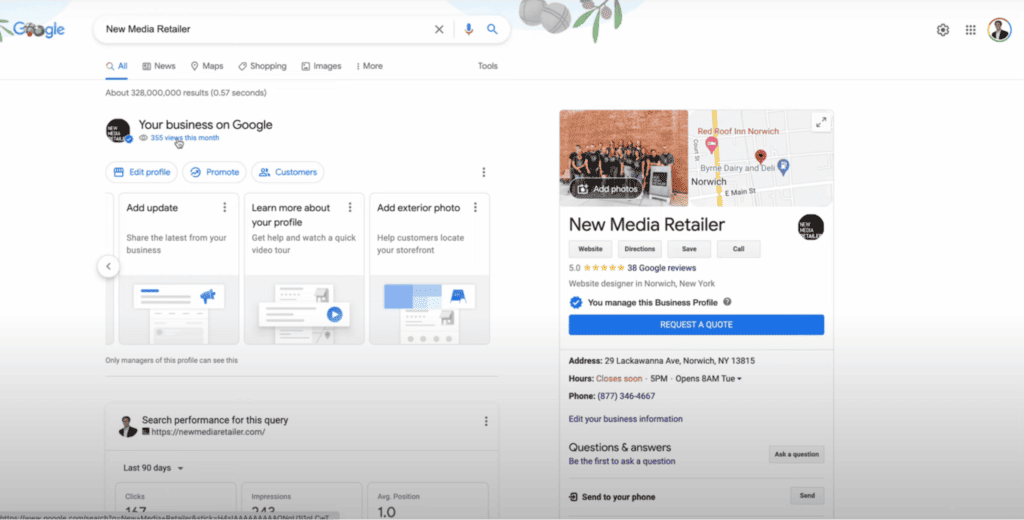
Task: Click the Google logo
Action: 38,29
